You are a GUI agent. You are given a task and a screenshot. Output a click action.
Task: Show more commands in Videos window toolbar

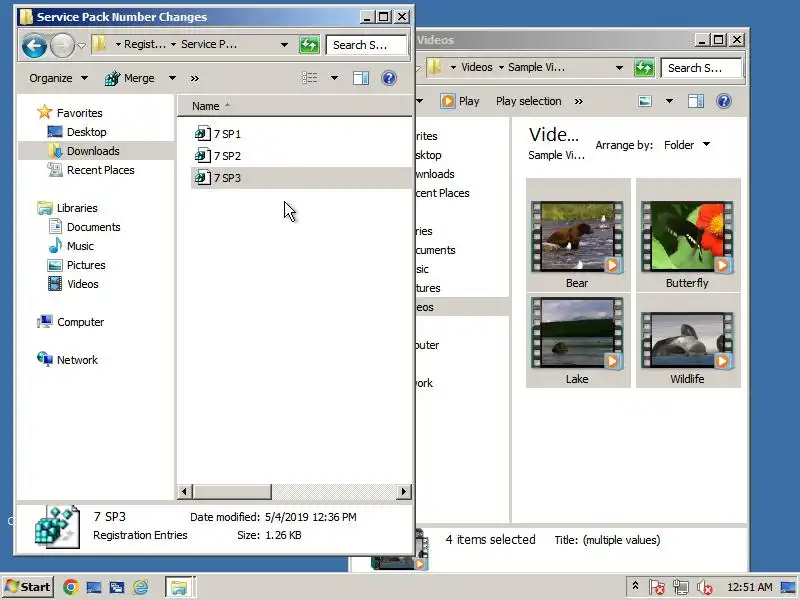coord(579,102)
